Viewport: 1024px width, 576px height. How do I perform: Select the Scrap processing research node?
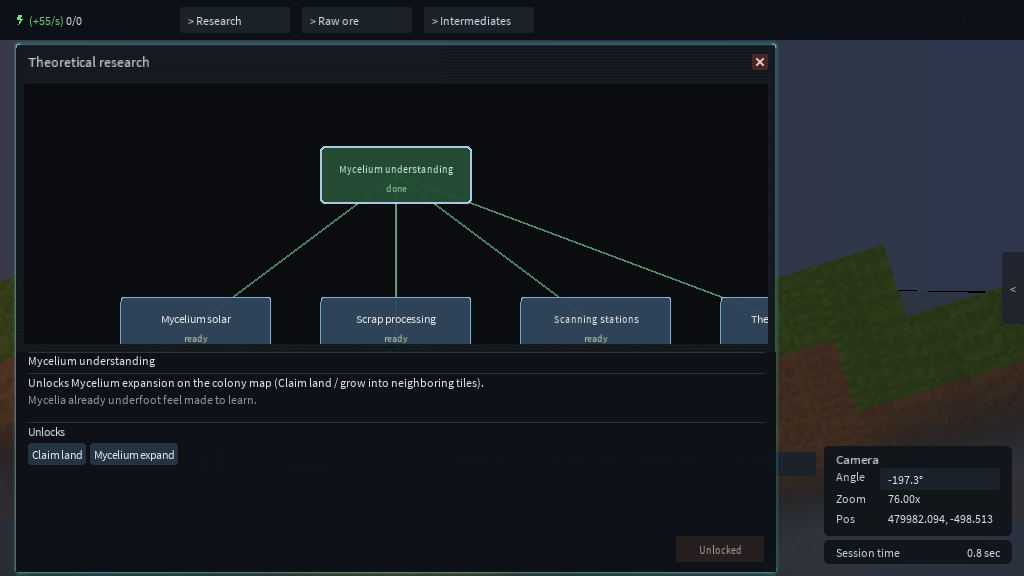pyautogui.click(x=395, y=321)
